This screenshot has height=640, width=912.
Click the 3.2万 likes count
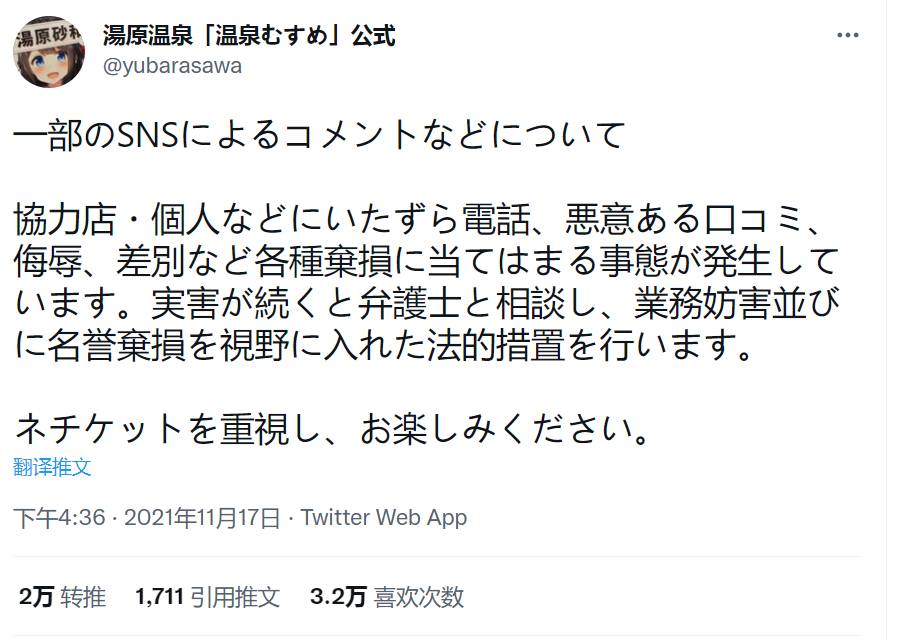(338, 597)
